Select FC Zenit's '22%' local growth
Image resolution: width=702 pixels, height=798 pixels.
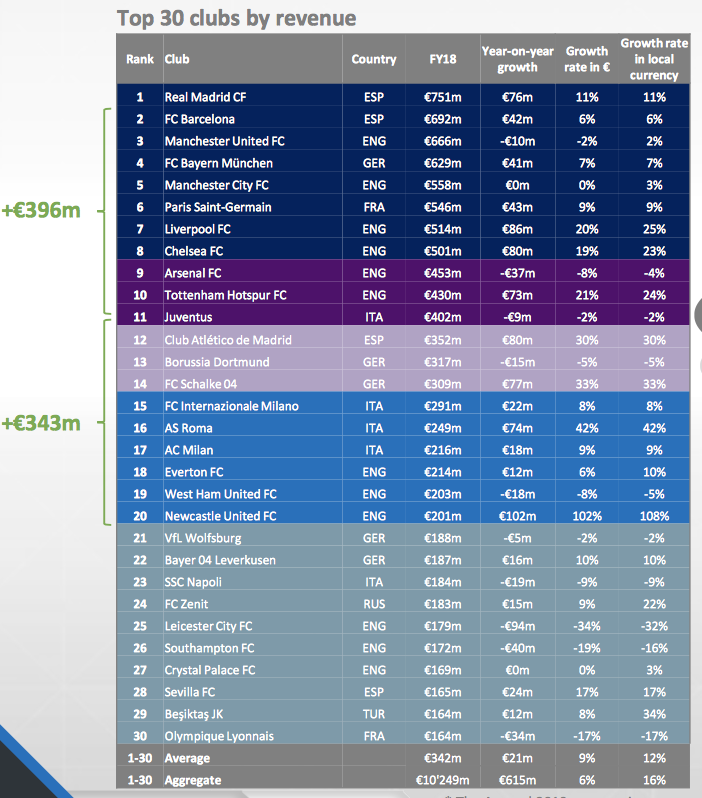click(x=654, y=604)
